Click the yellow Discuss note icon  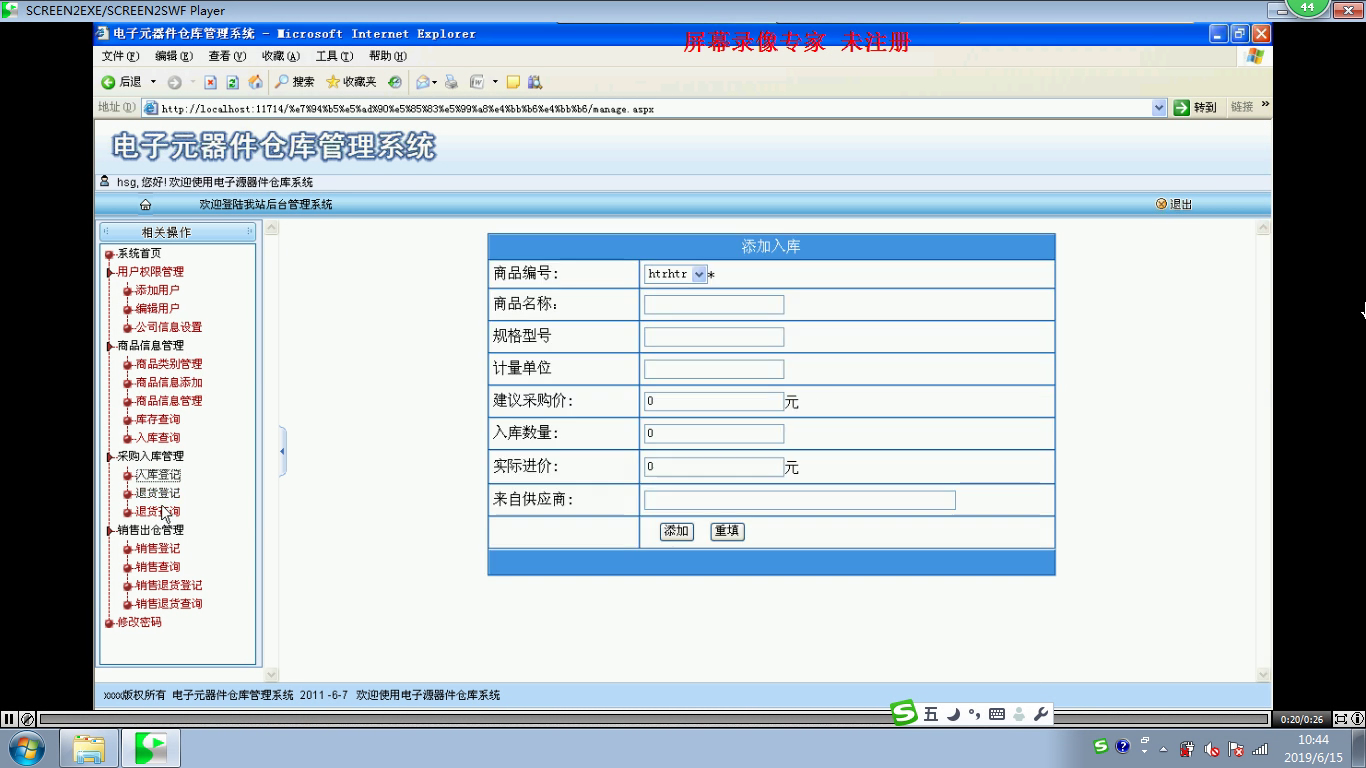tap(513, 82)
